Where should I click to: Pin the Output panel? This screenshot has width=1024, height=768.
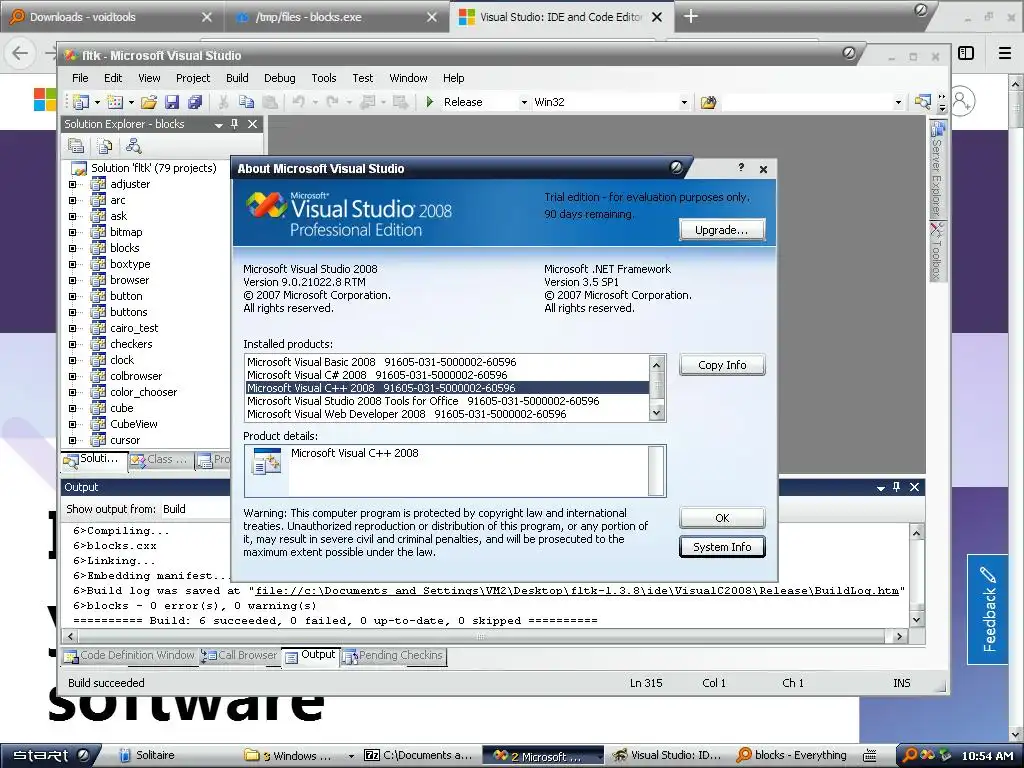pos(897,487)
